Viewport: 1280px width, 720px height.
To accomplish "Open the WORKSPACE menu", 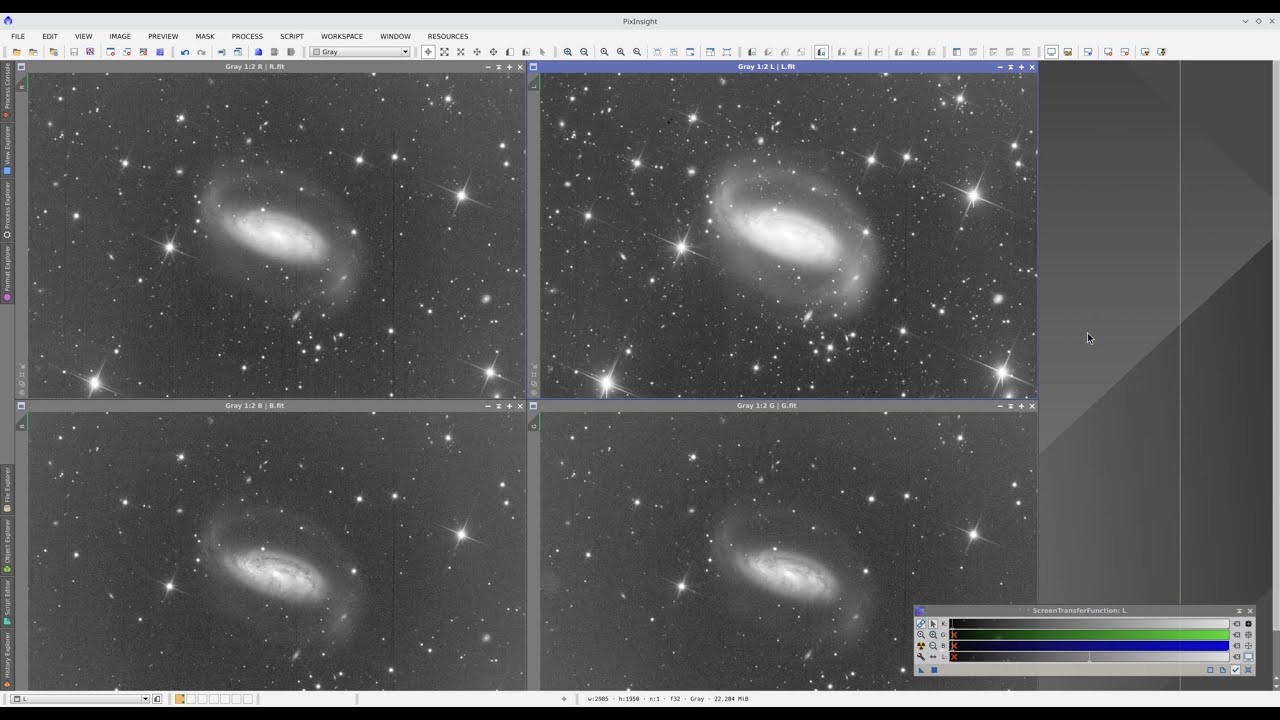I will 342,36.
